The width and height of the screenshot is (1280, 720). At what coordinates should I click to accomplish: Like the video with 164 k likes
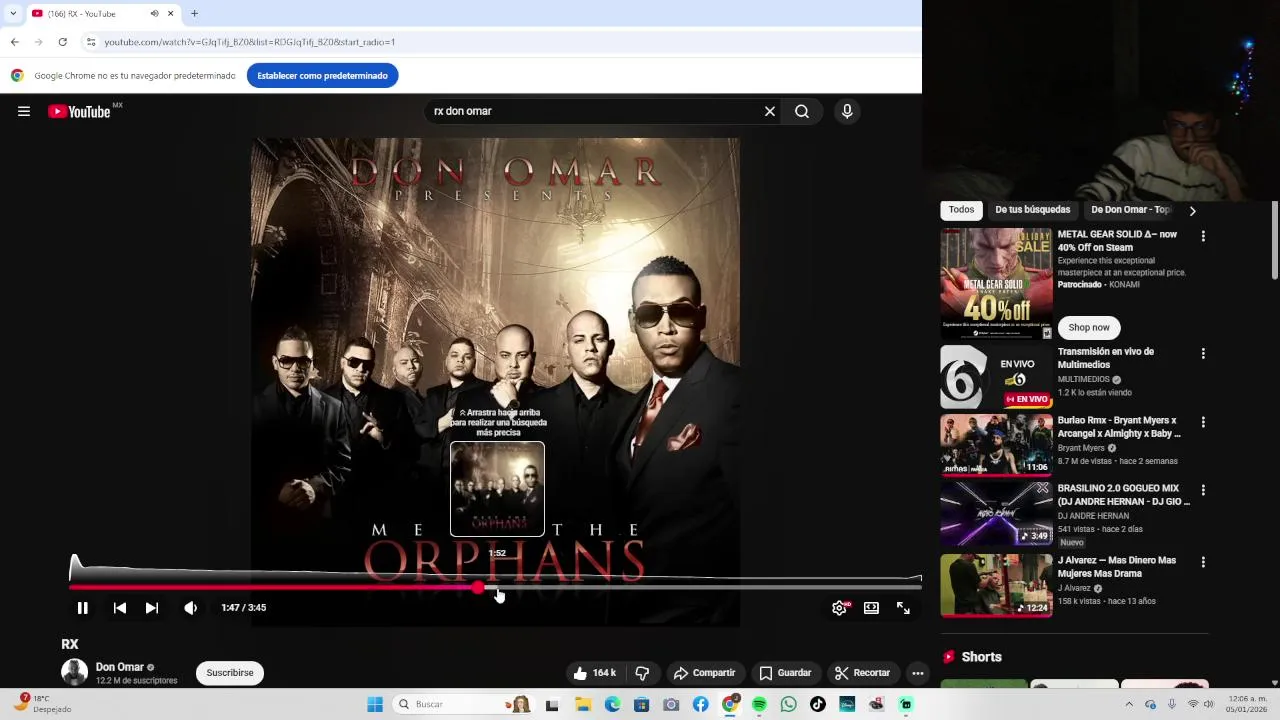pyautogui.click(x=595, y=673)
